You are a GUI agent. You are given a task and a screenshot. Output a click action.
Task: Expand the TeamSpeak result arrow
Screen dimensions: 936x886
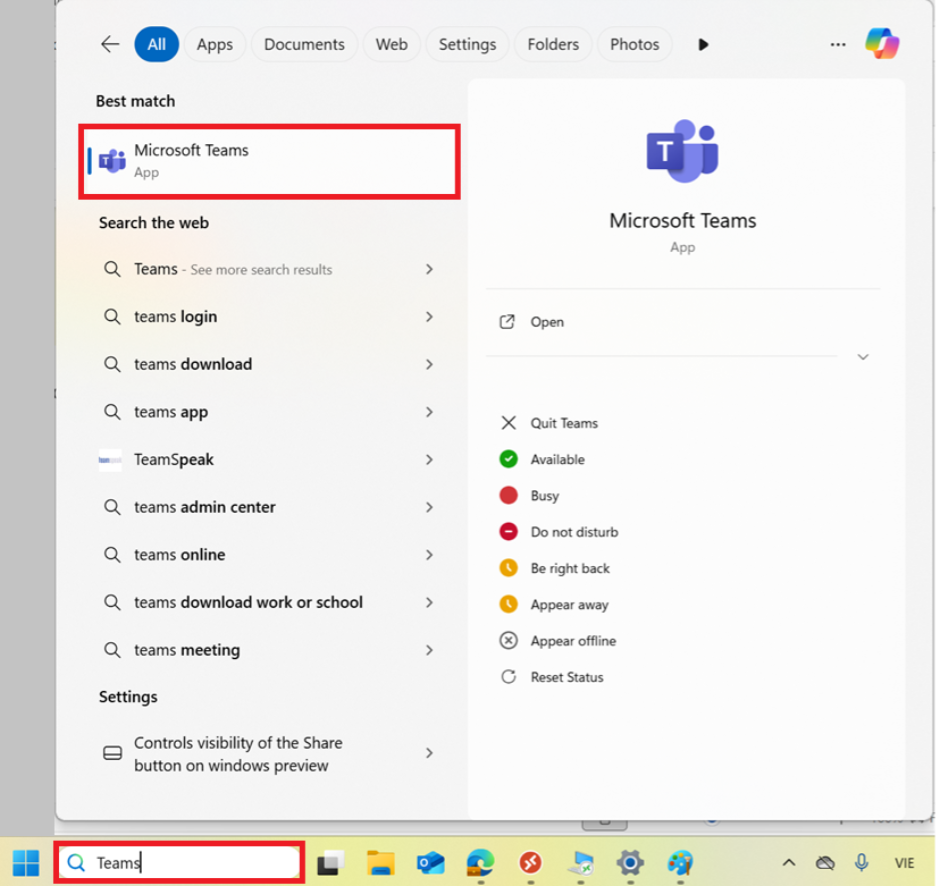429,460
